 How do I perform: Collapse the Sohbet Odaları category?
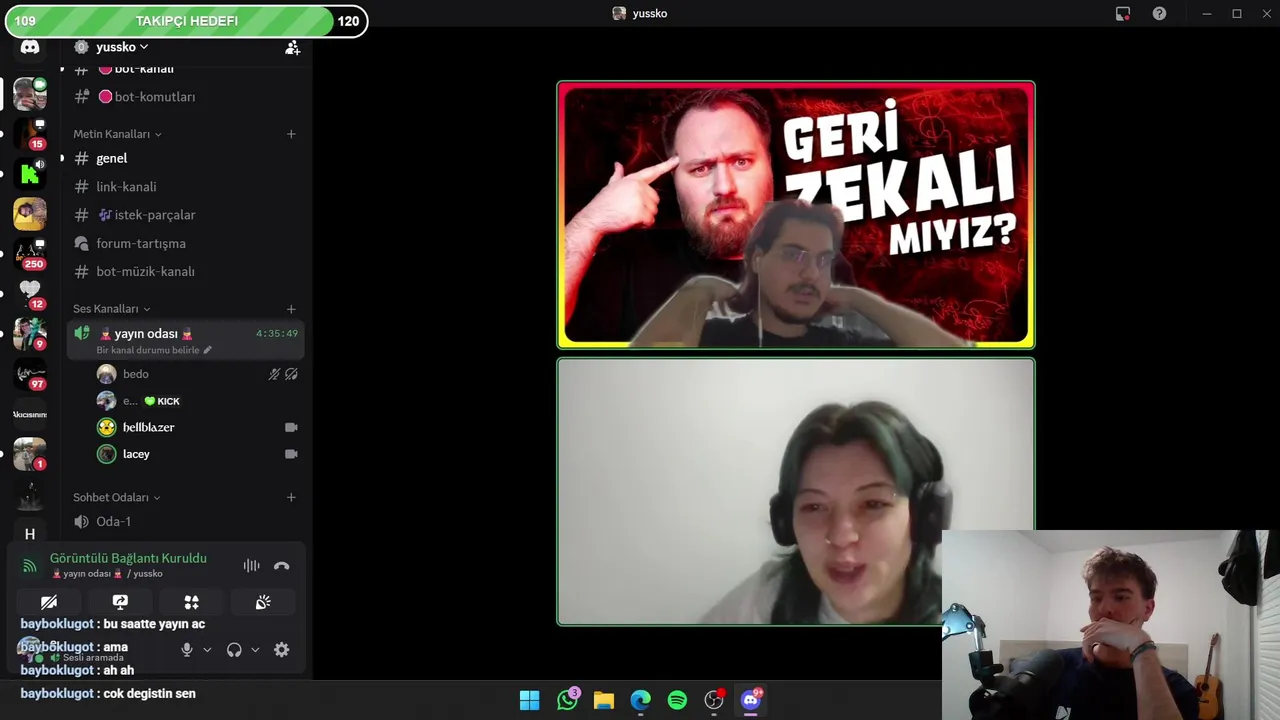(117, 497)
